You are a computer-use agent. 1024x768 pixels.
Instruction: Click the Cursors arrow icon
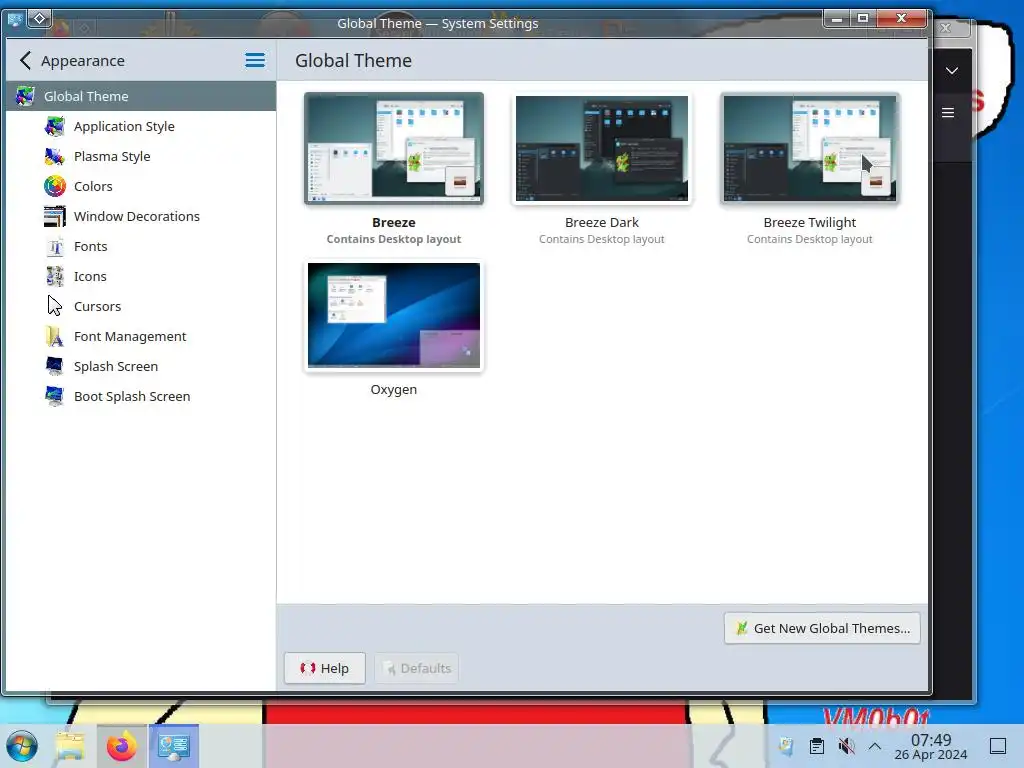(x=55, y=306)
